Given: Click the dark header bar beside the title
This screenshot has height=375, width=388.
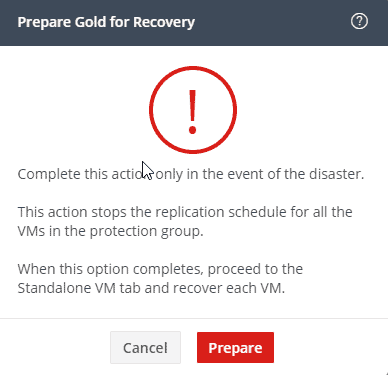Looking at the screenshot, I should click(272, 22).
